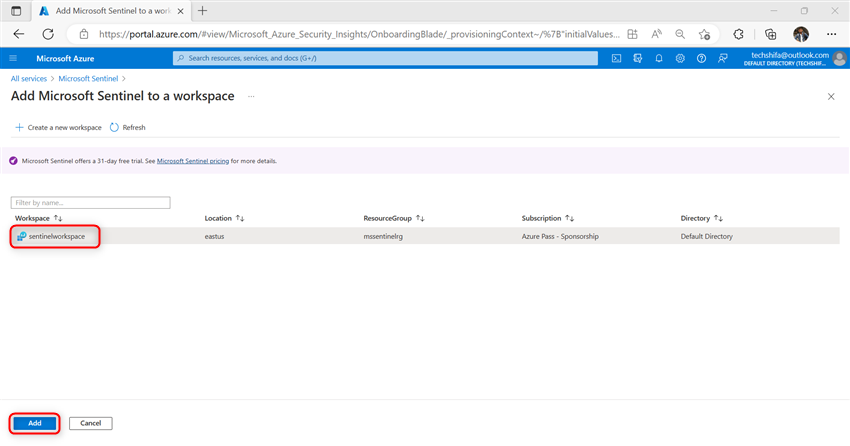Sort by the ResourceGroup column

coord(394,218)
